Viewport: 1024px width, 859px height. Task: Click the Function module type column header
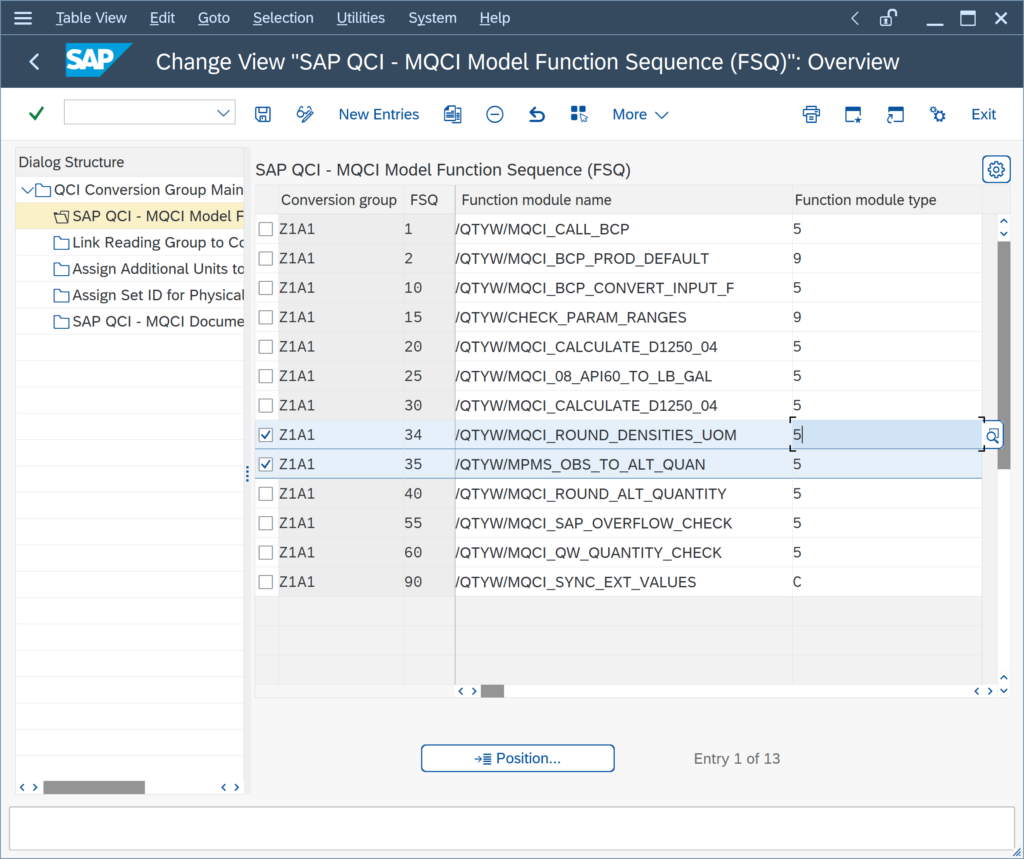[887, 200]
